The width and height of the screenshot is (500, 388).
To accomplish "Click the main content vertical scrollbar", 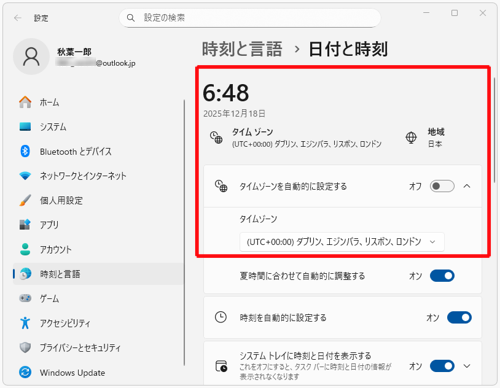I will (x=494, y=130).
